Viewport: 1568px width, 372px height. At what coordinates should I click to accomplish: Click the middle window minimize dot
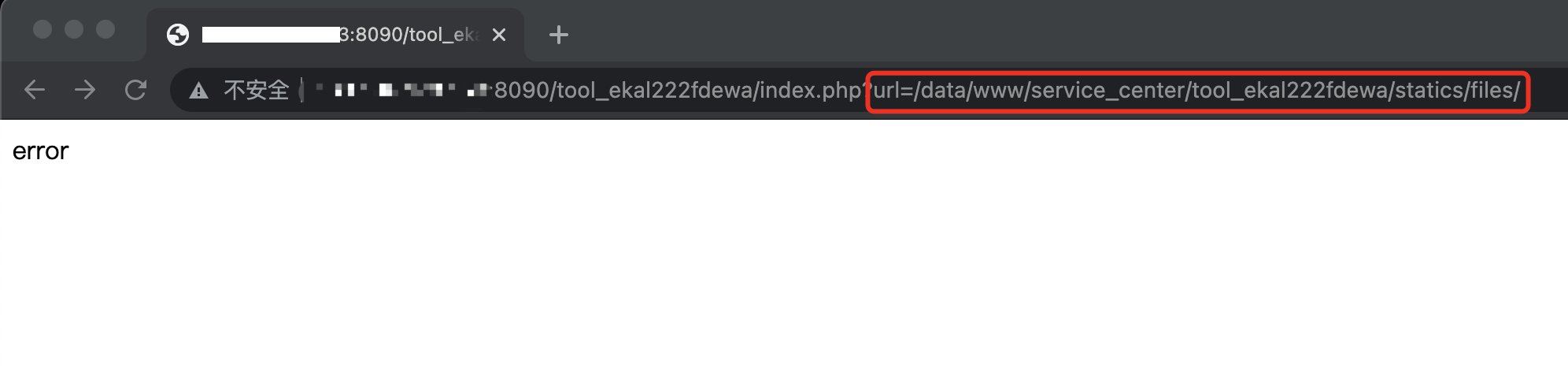point(74,29)
